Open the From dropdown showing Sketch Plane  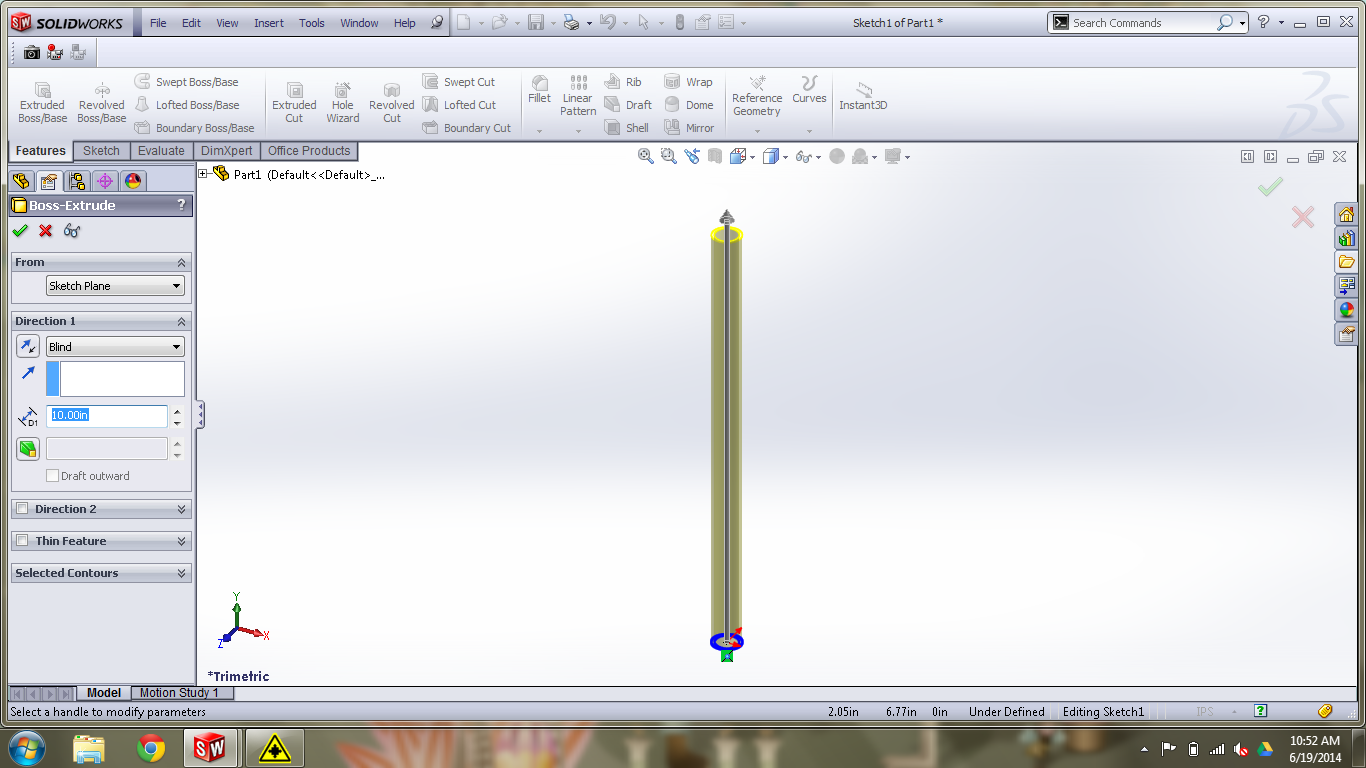click(113, 285)
